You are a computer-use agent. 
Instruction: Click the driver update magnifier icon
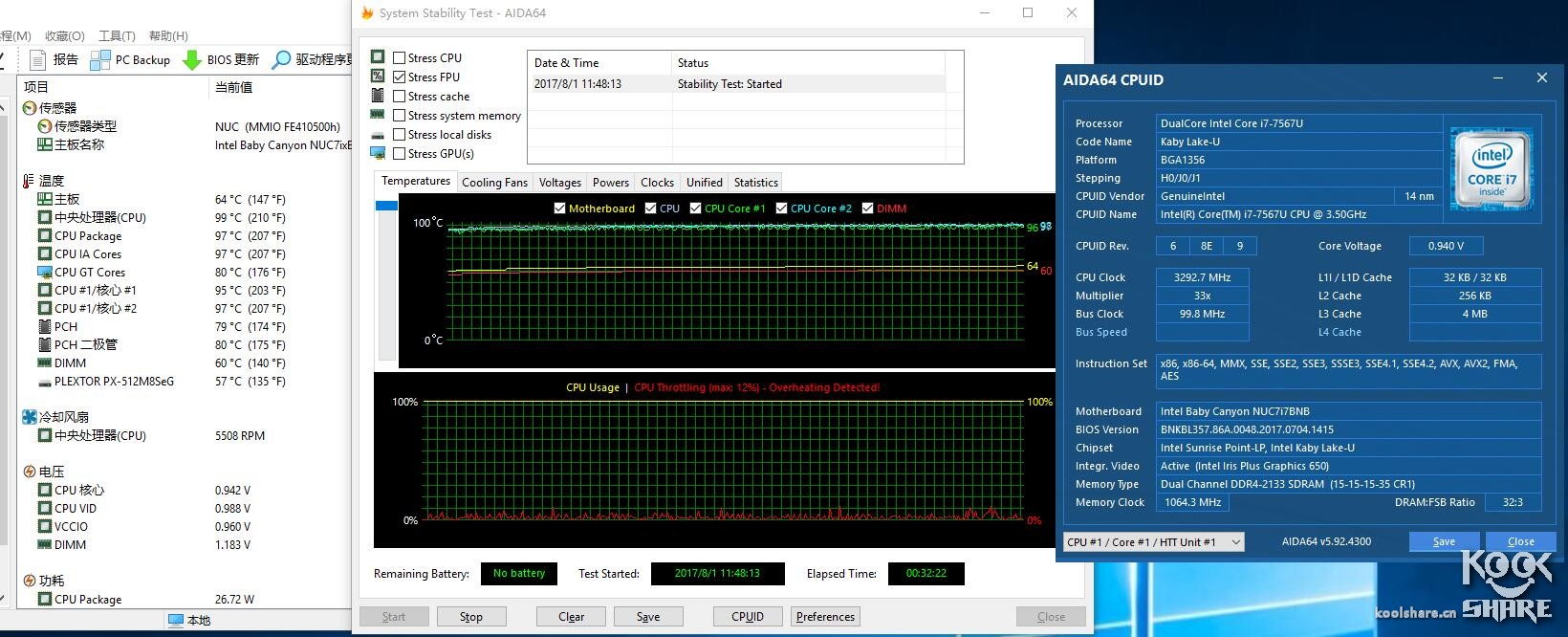[x=281, y=60]
